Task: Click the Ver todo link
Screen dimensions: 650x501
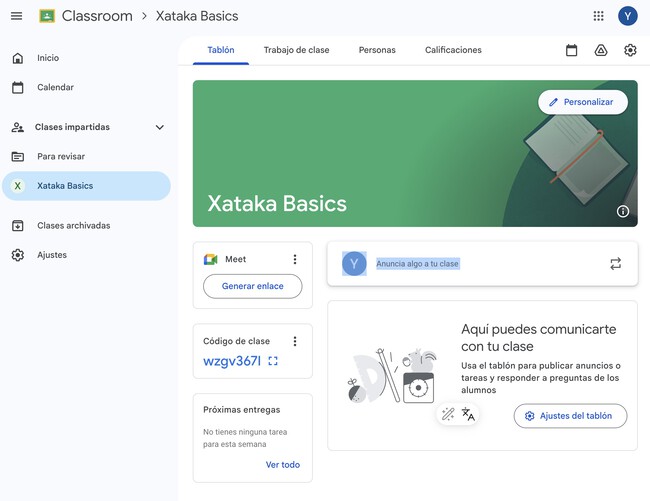Action: [x=282, y=465]
